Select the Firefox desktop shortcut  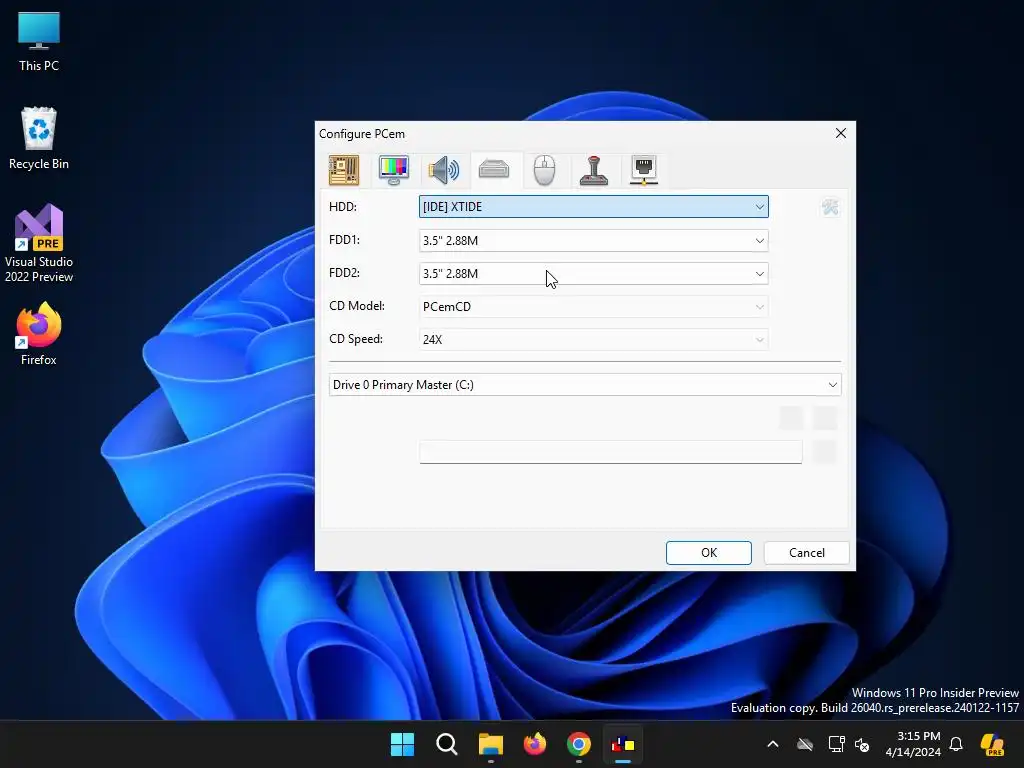pos(39,334)
